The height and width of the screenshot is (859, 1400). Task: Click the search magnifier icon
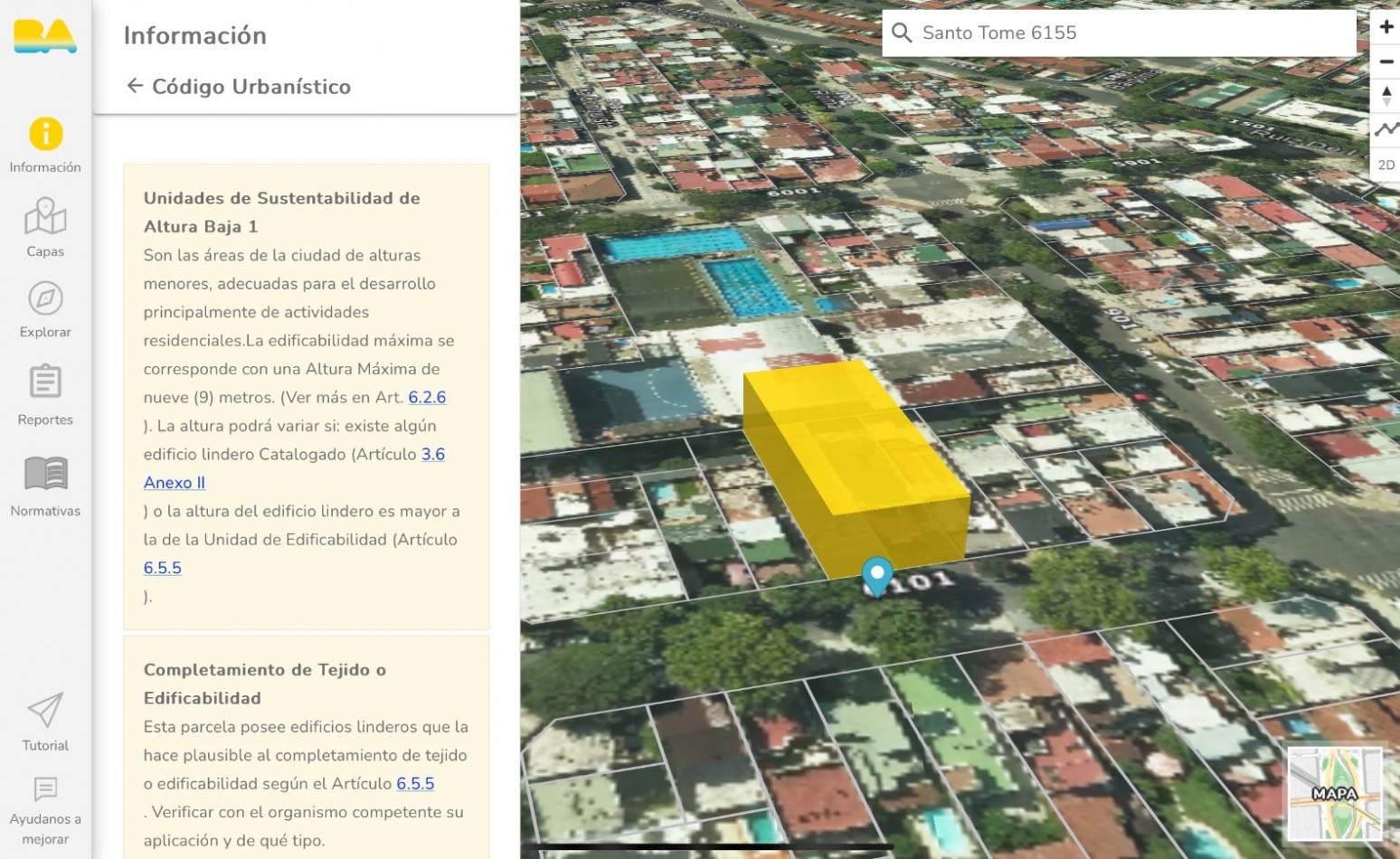[902, 33]
